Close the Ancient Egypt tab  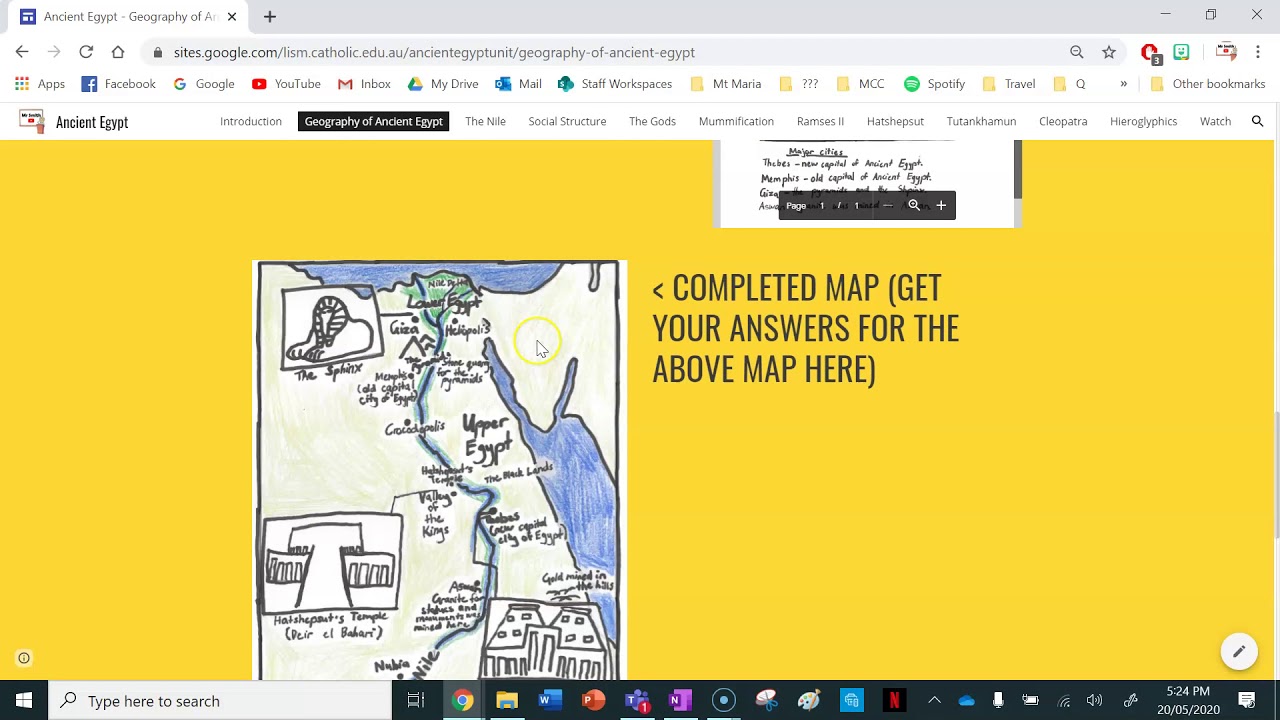tap(232, 16)
